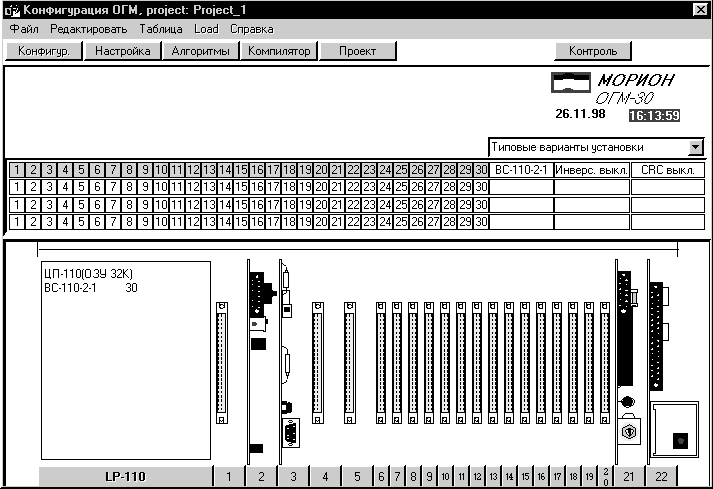Select slot label 10
Screen dimensions: 713x489
click(x=445, y=477)
